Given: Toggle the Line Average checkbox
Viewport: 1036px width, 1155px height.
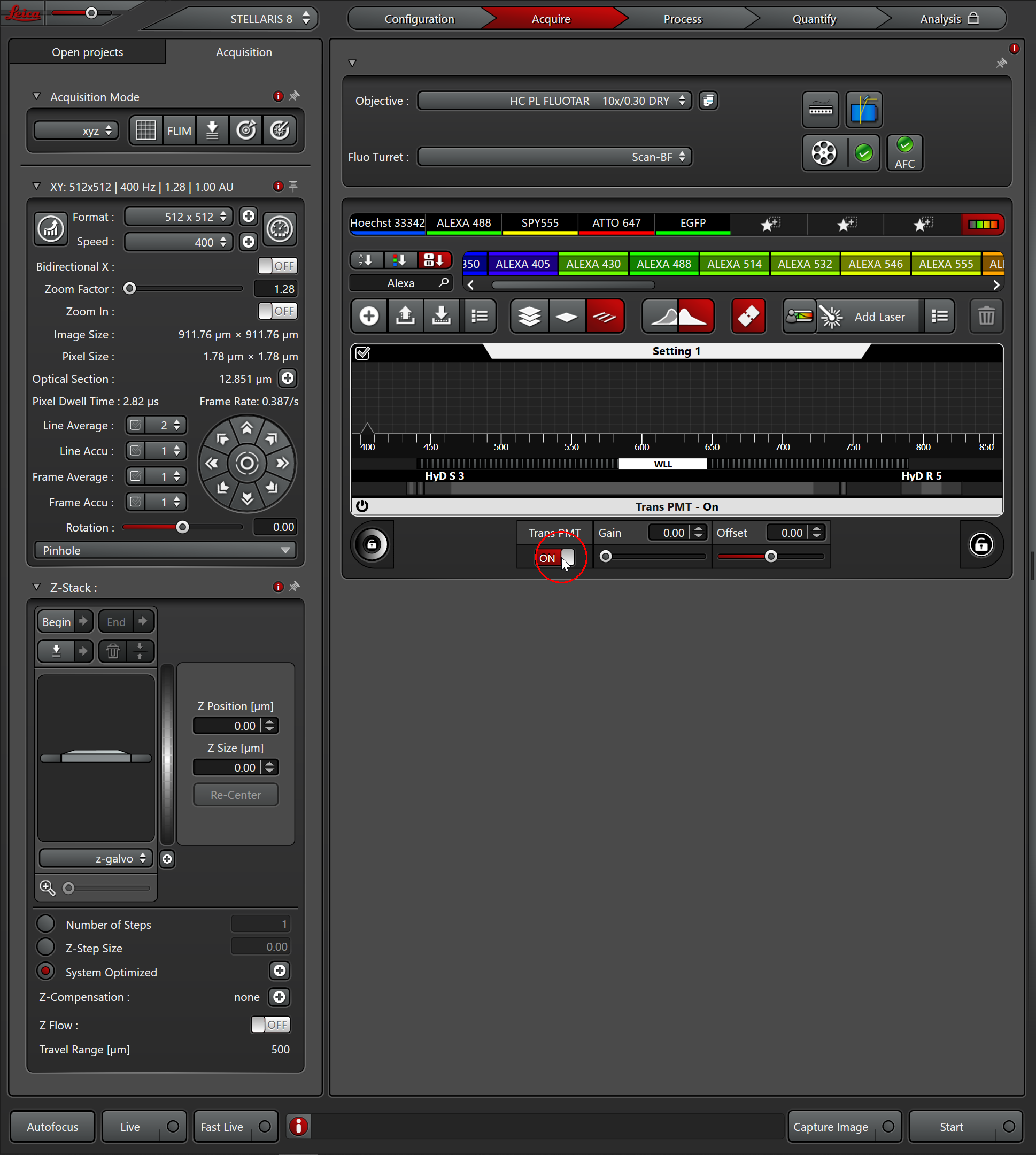Looking at the screenshot, I should coord(135,425).
